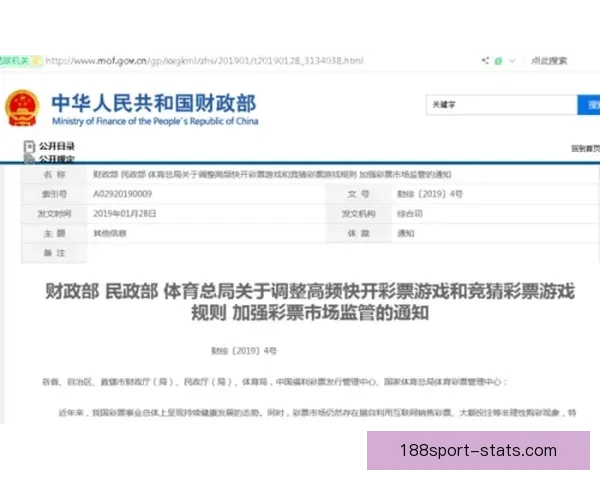
Task: Click the 中华人民共和国财政部 site title
Action: (x=154, y=103)
